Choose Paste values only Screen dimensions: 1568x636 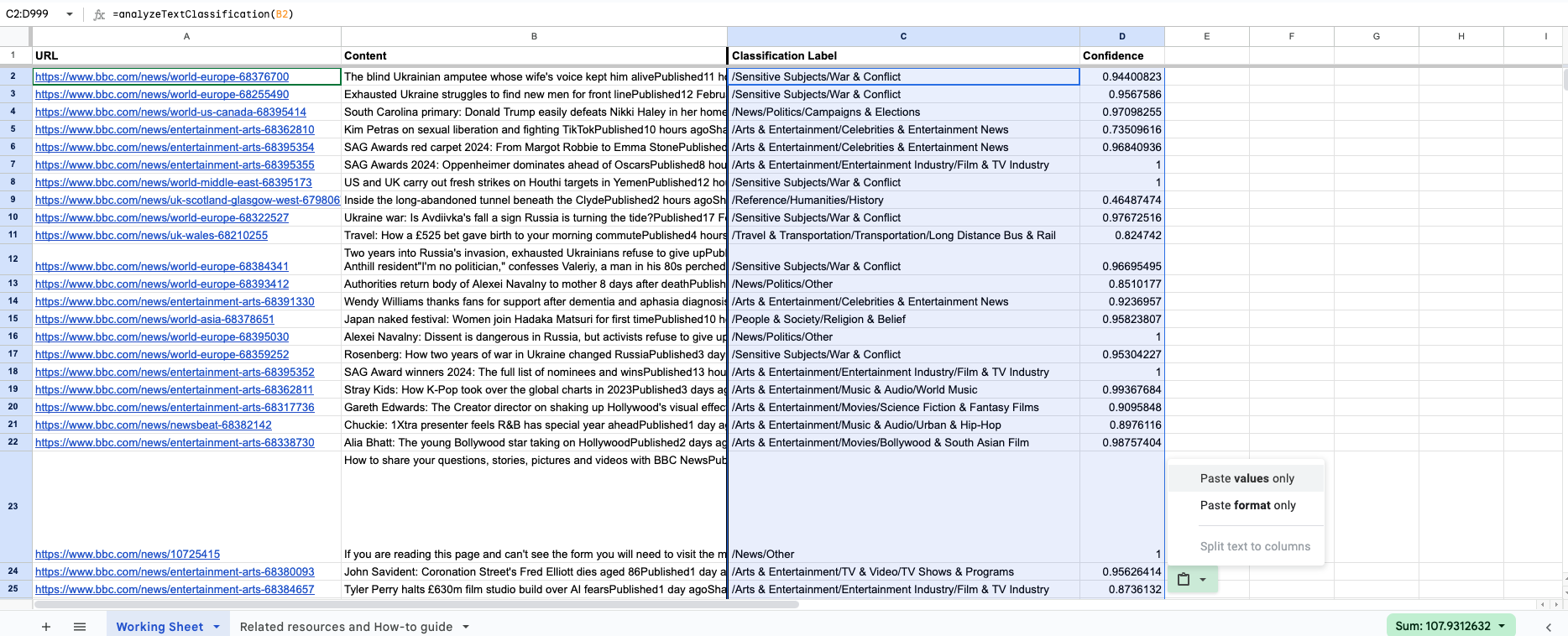pyautogui.click(x=1247, y=478)
